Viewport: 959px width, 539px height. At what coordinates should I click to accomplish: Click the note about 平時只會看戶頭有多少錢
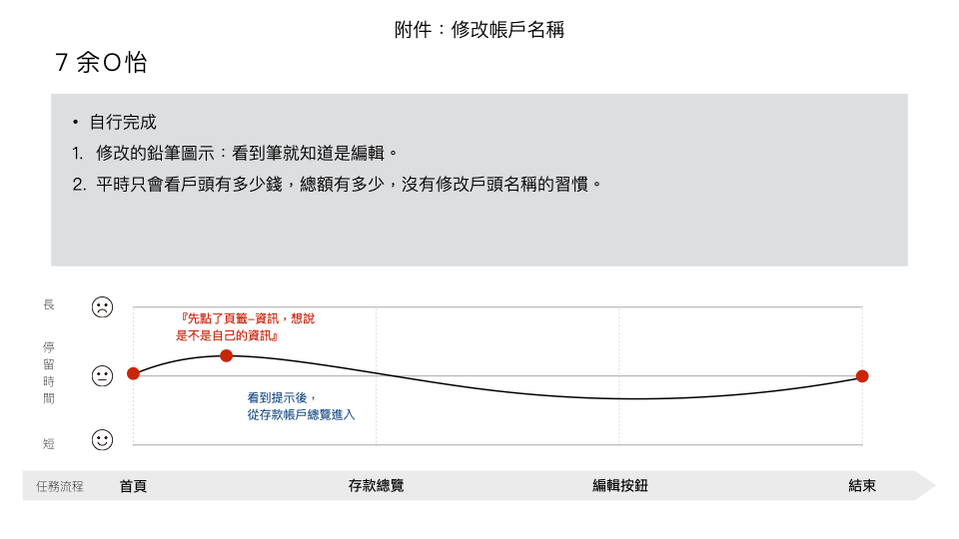click(337, 184)
